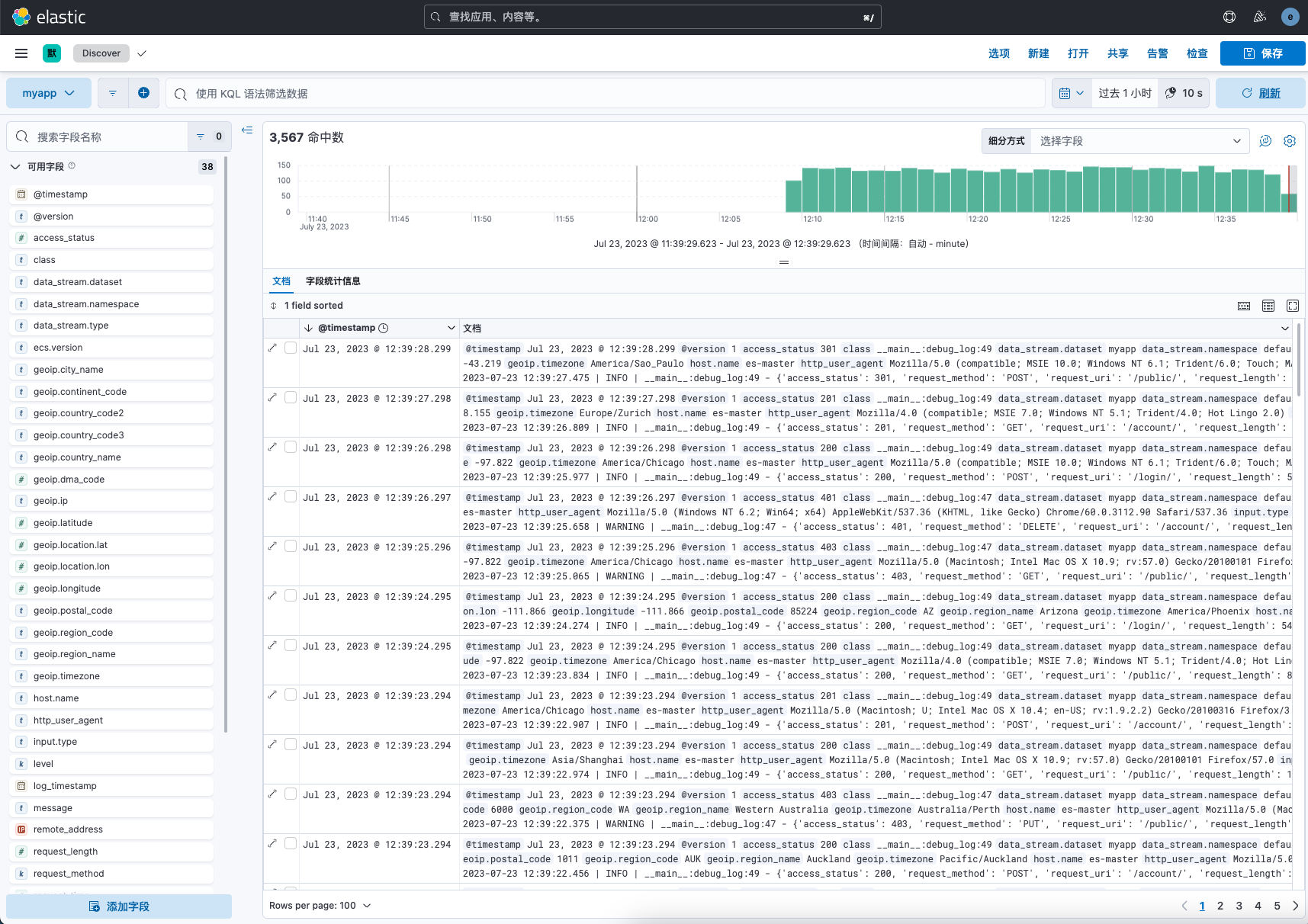Click 新建 in top menu
Viewport: 1308px width, 924px height.
[1039, 53]
